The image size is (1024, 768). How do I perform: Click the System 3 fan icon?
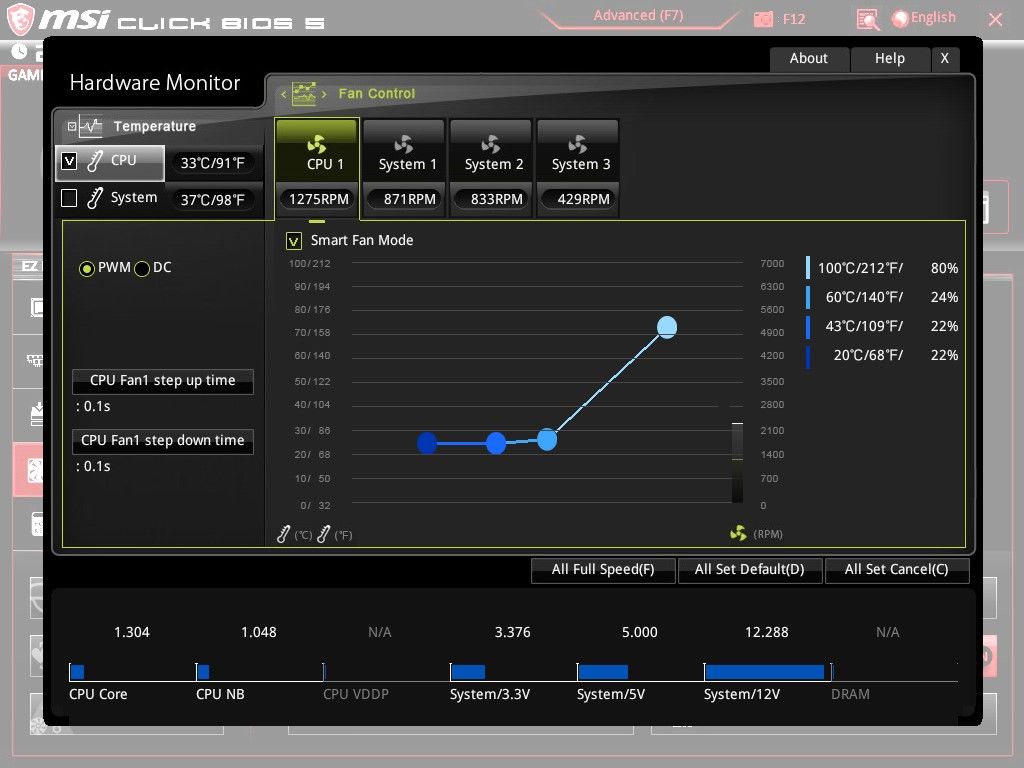(578, 144)
